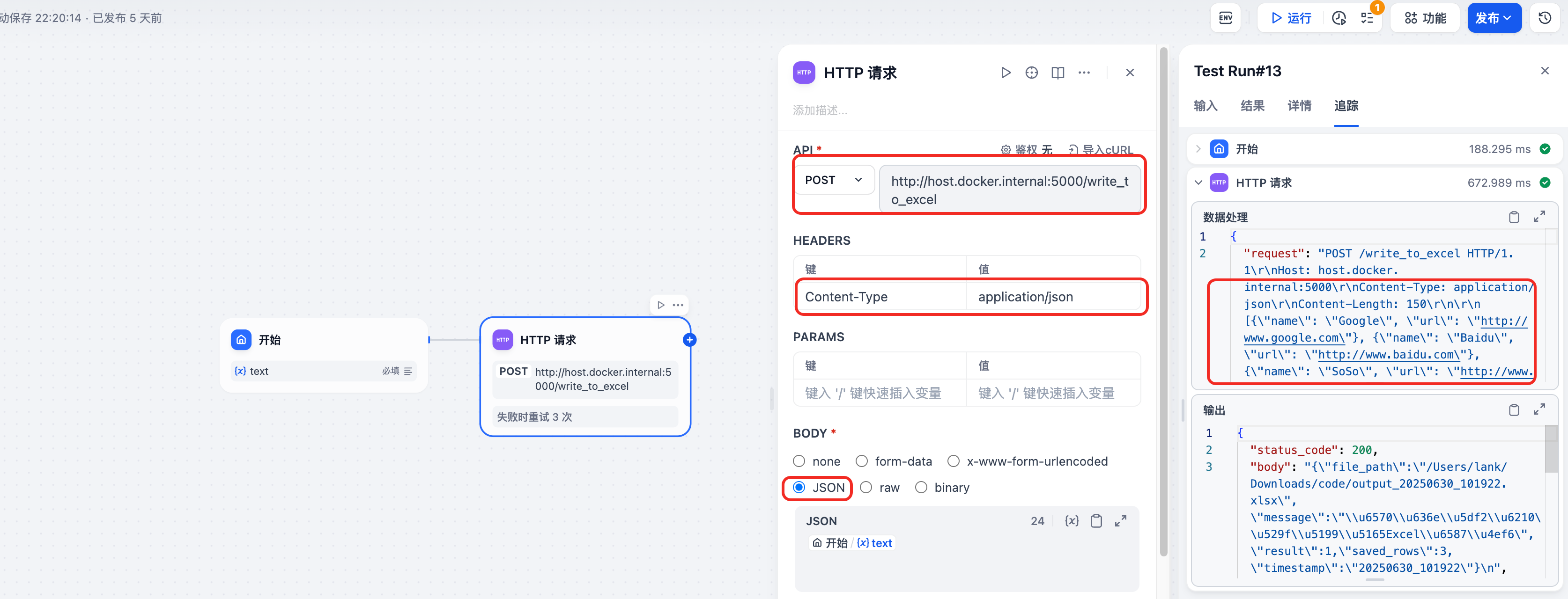
Task: Open the ENV environment variables icon
Action: [x=1225, y=18]
